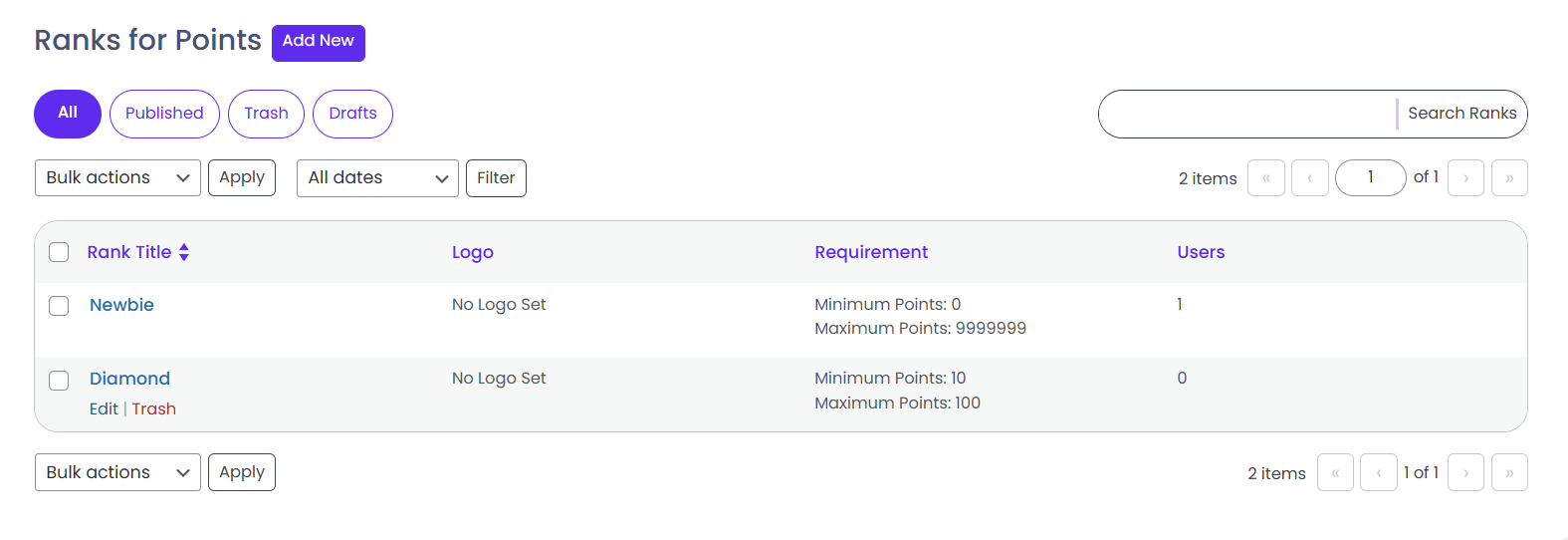Check the select-all checkbox in table header
Viewport: 1568px width, 540px height.
[59, 252]
